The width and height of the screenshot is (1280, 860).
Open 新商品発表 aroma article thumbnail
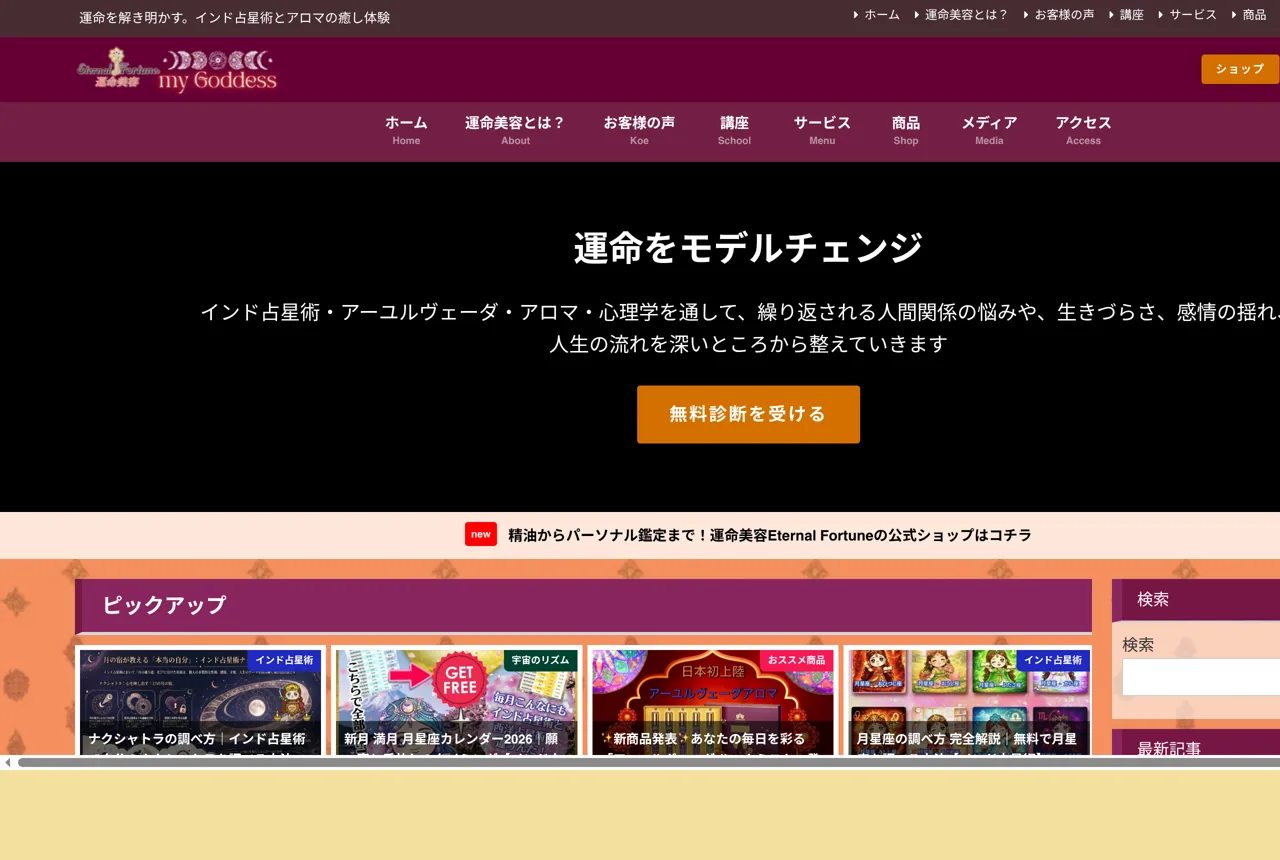tap(712, 702)
